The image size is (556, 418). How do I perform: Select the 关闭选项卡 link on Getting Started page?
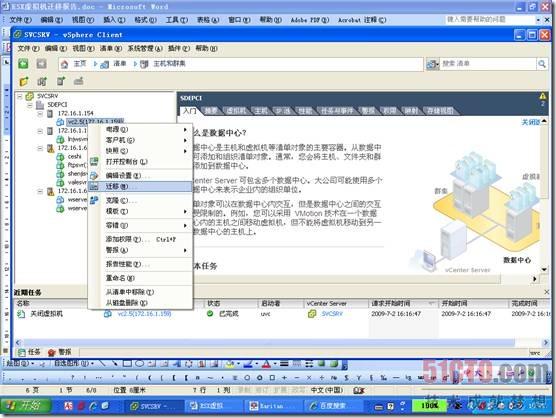pyautogui.click(x=530, y=122)
